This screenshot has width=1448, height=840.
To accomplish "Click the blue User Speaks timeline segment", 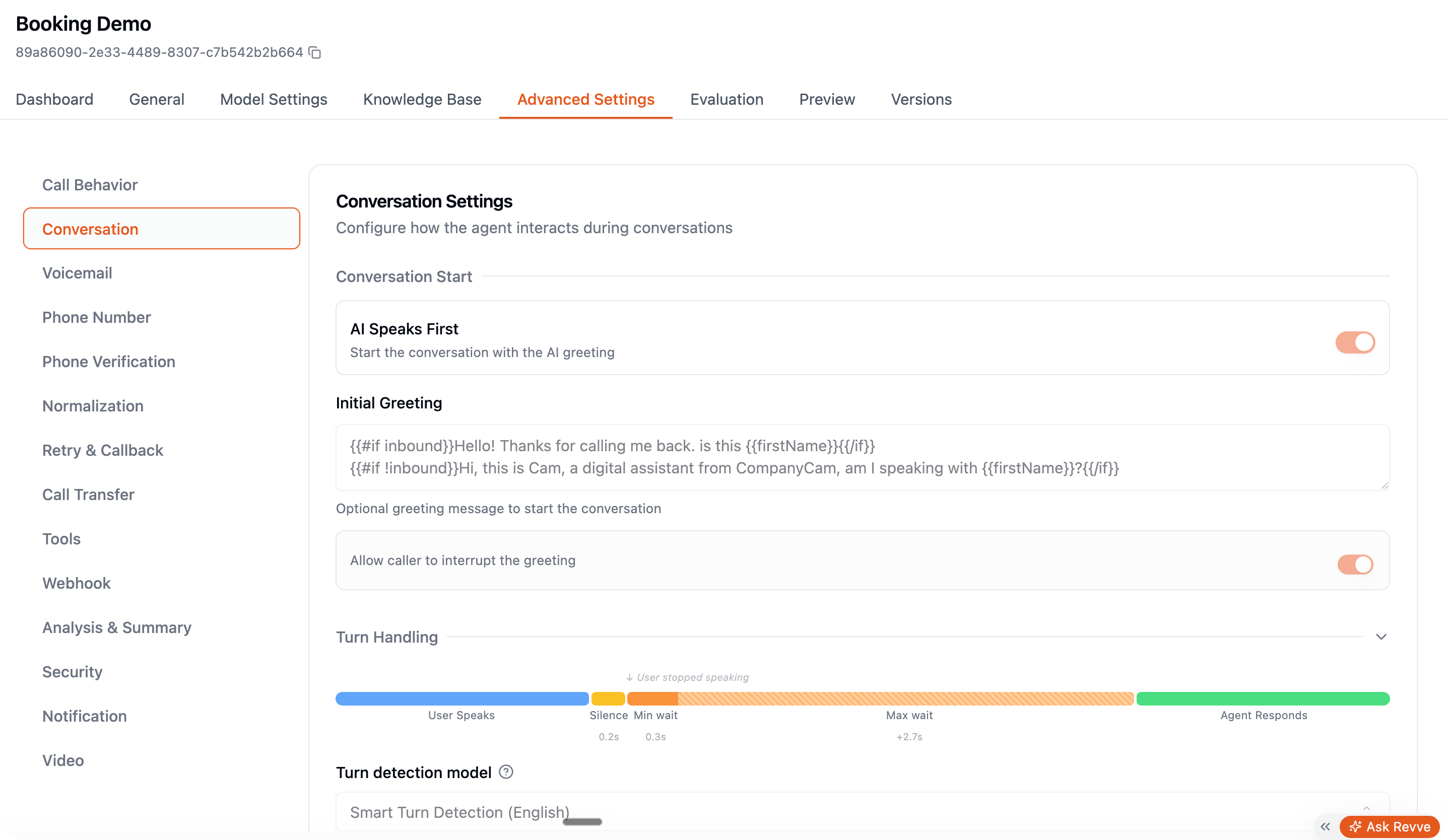I will point(462,698).
